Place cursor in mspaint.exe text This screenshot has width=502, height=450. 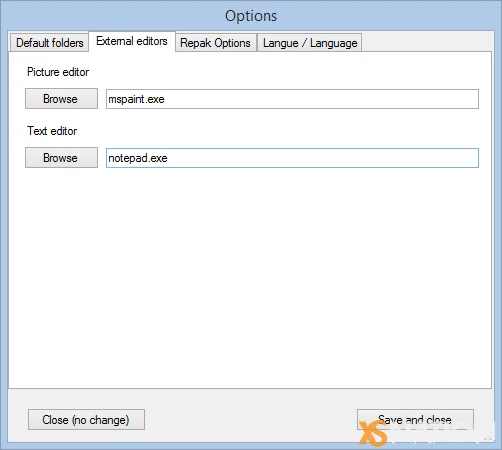point(136,99)
